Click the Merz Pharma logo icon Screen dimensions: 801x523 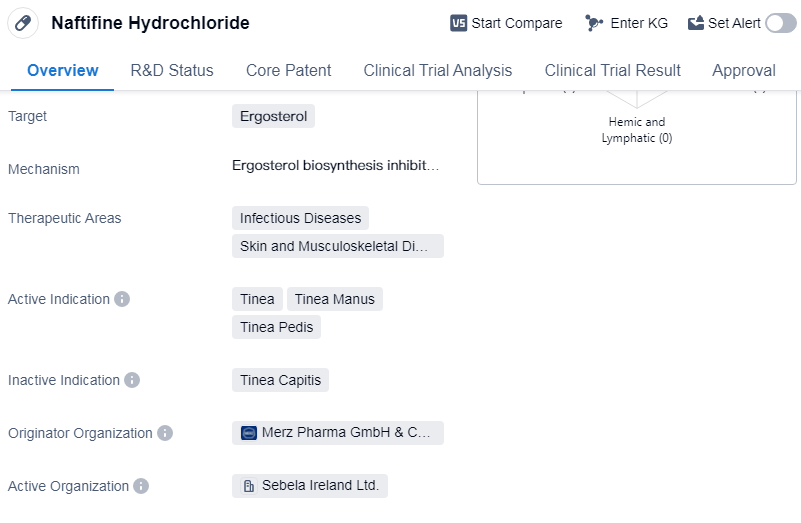coord(249,433)
